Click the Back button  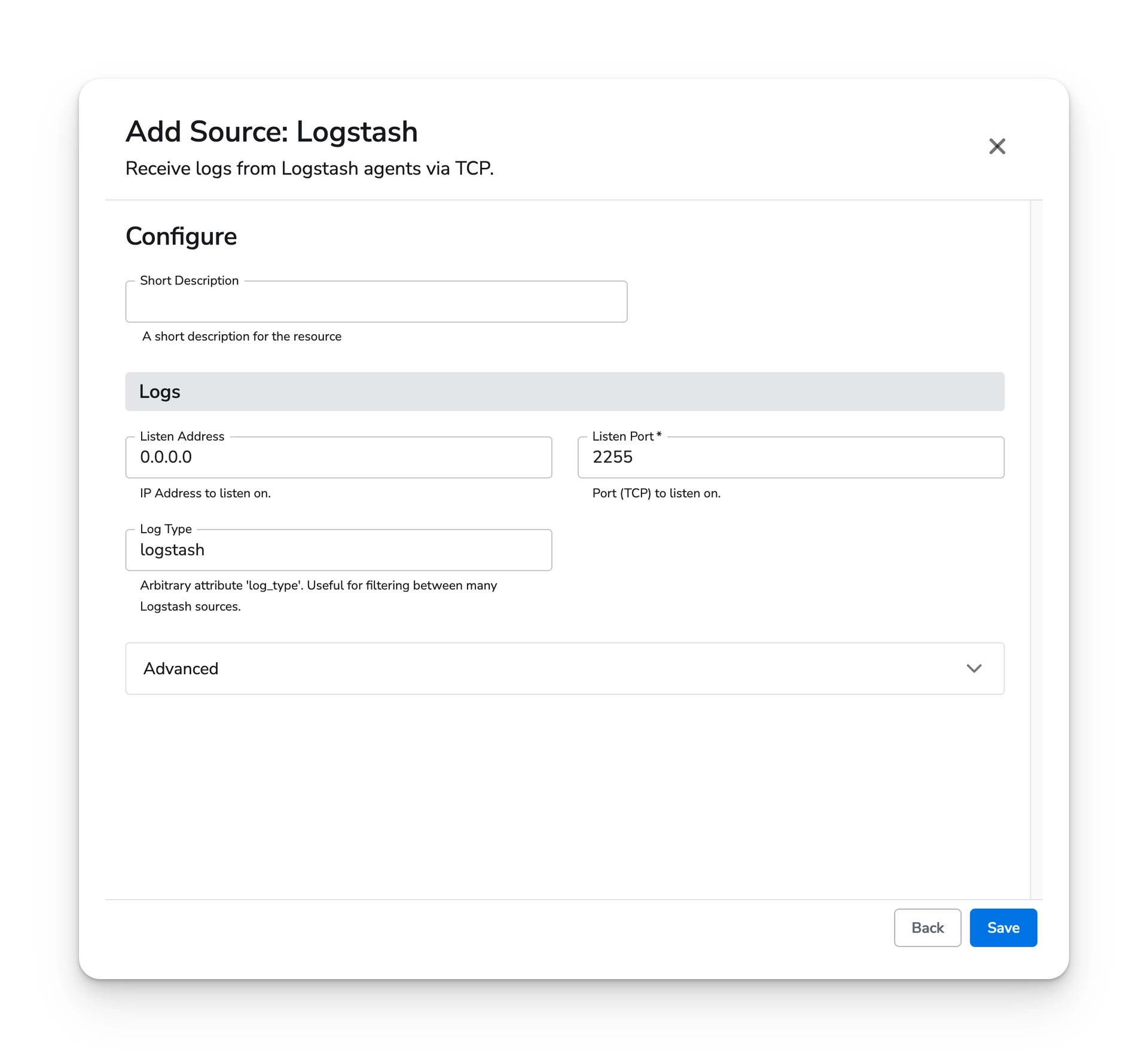(x=927, y=928)
